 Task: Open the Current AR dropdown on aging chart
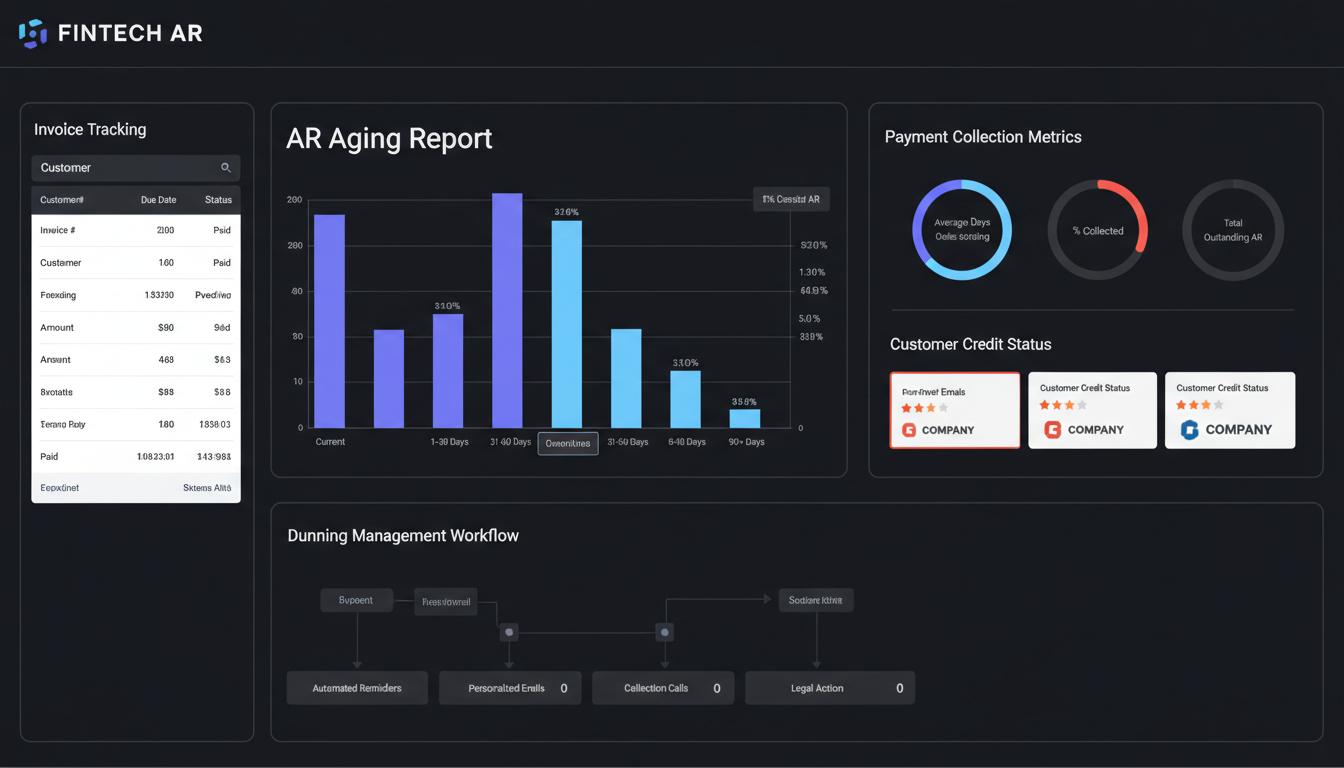pos(791,199)
